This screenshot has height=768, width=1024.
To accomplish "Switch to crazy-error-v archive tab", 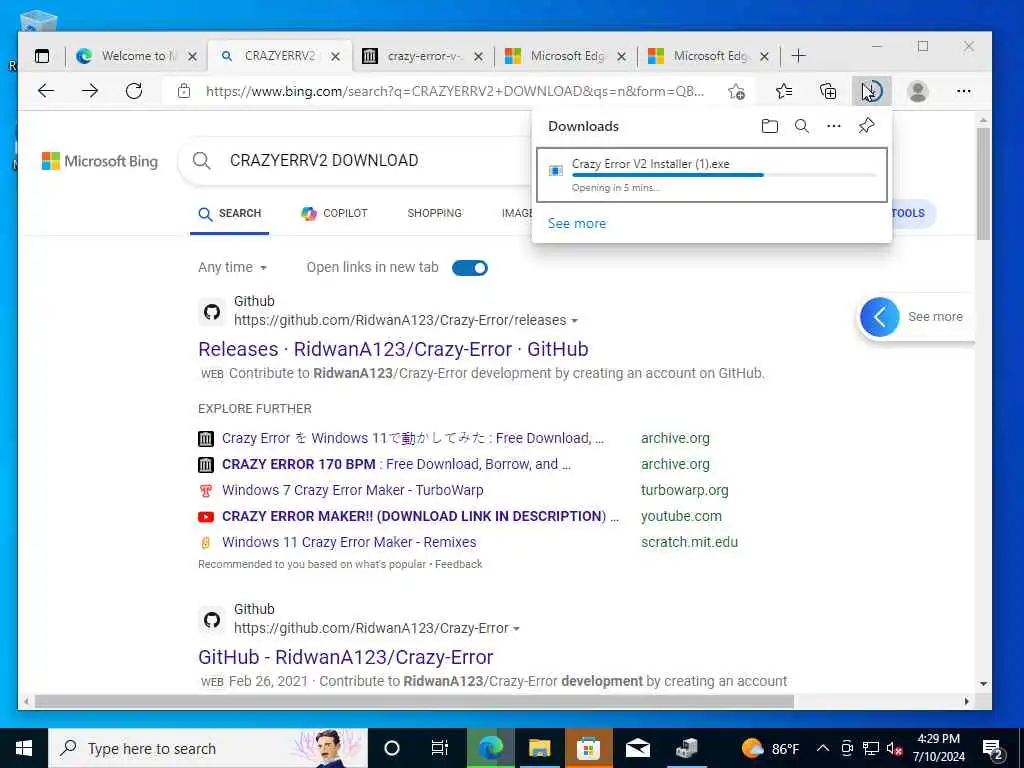I will pyautogui.click(x=423, y=56).
